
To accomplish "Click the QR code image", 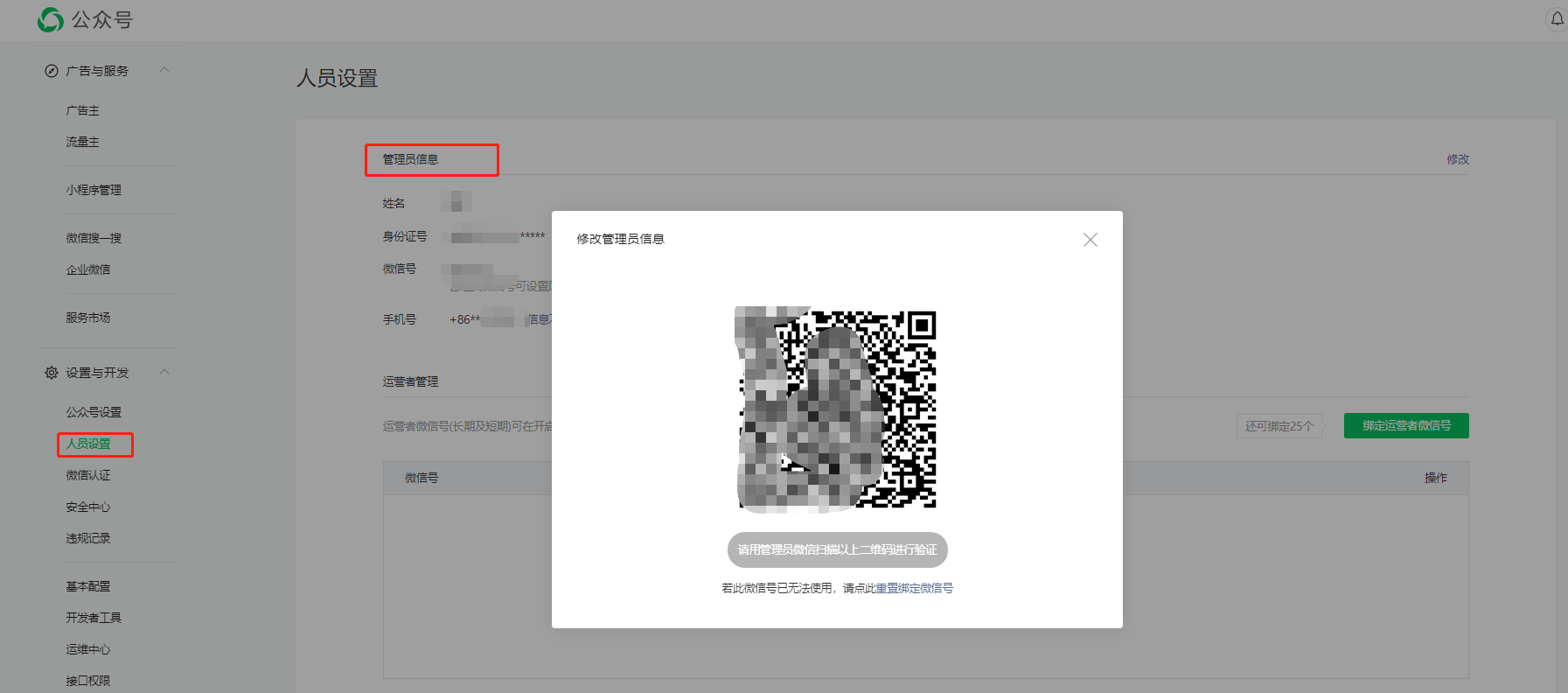I will tap(837, 409).
